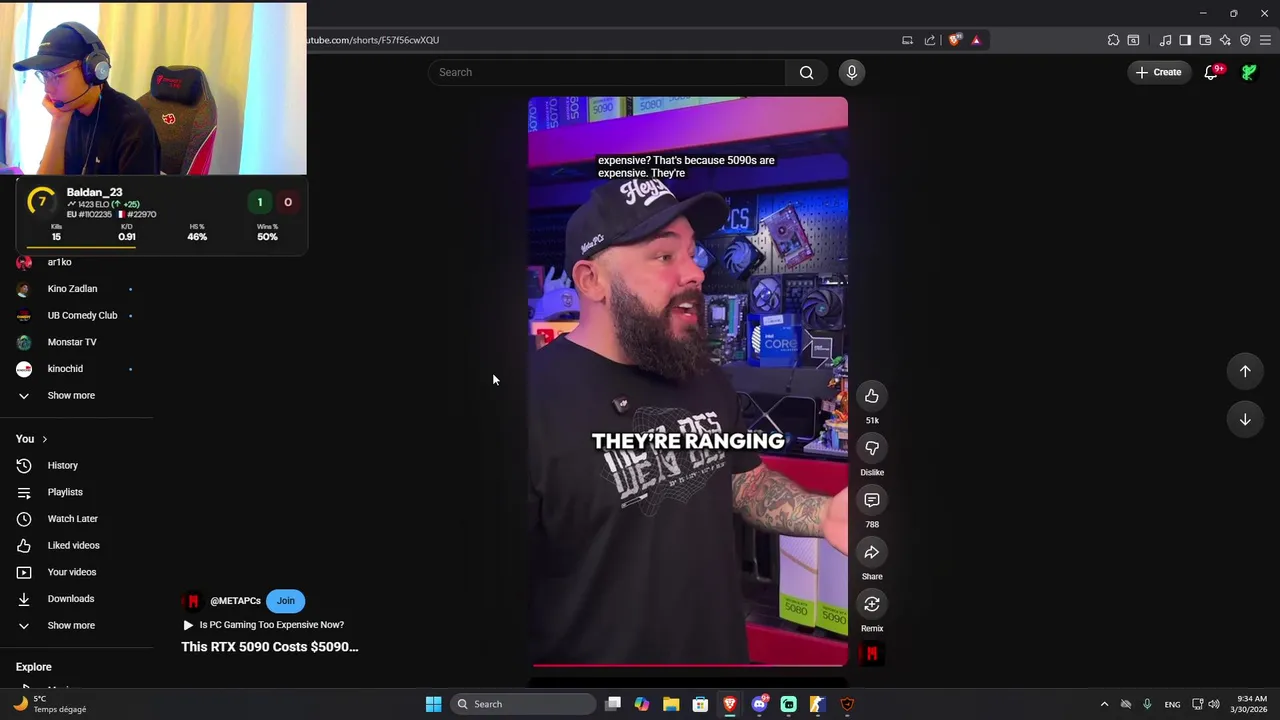Remix this short
The image size is (1280, 720).
[x=872, y=604]
